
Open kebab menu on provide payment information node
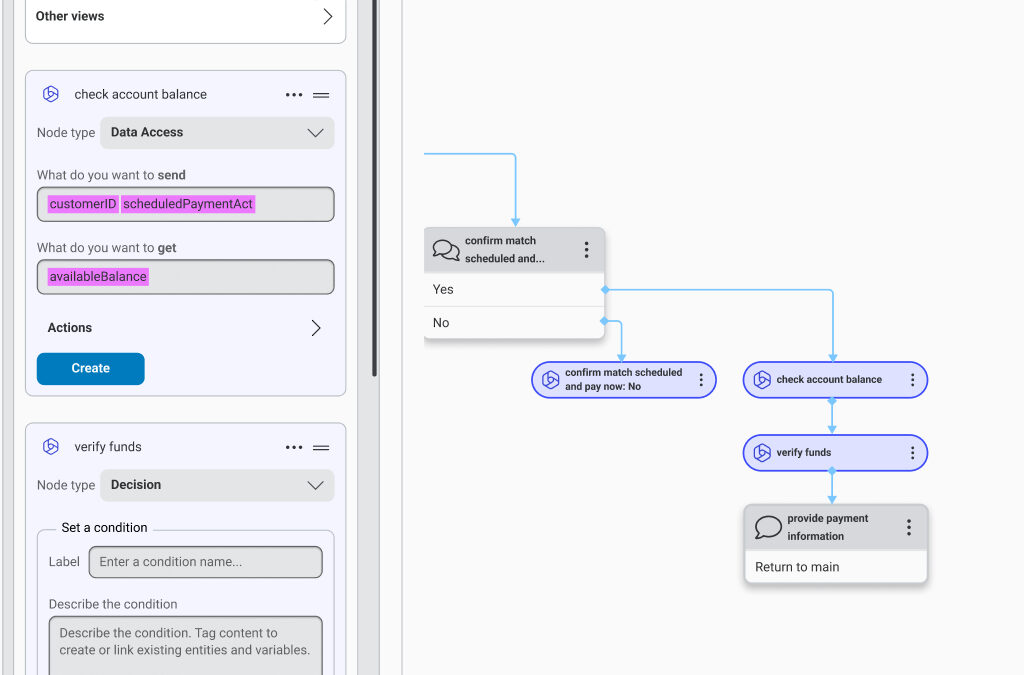coord(908,527)
